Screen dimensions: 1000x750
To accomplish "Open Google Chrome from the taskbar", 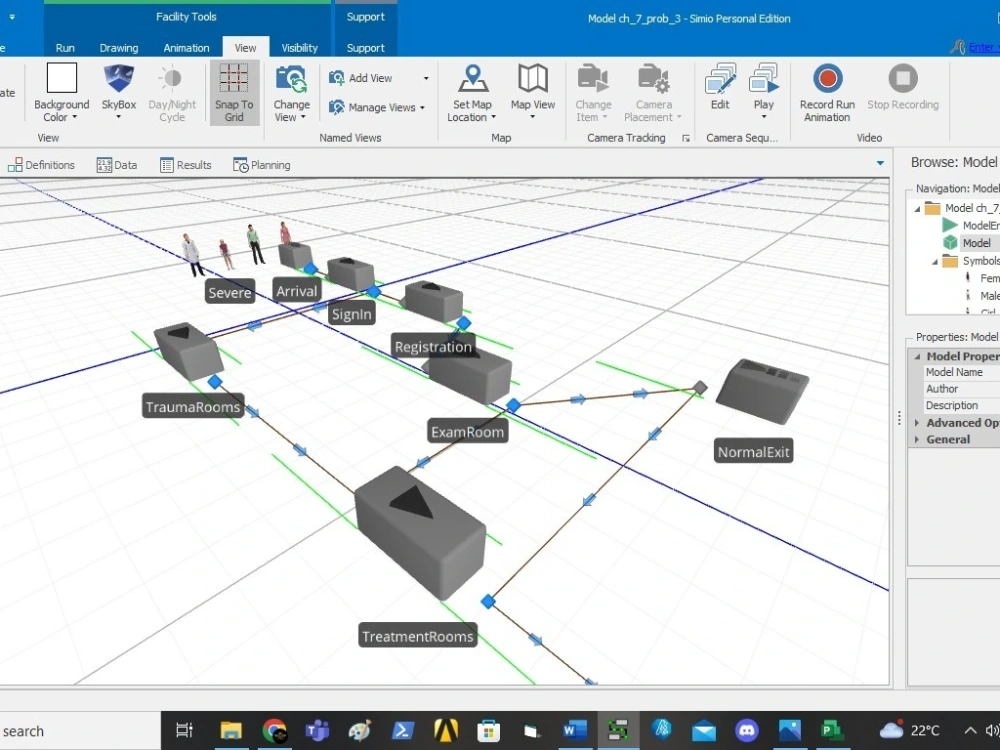I will (x=274, y=730).
